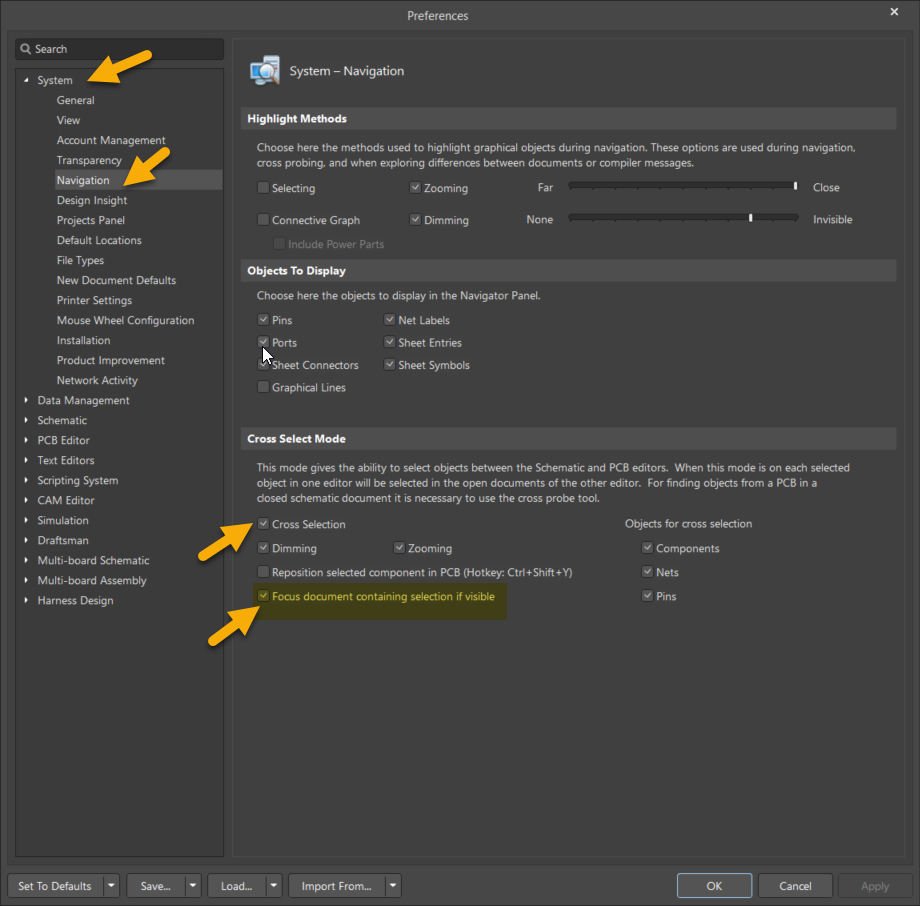The height and width of the screenshot is (906, 920).
Task: Select the Navigation tree item
Action: click(x=83, y=180)
